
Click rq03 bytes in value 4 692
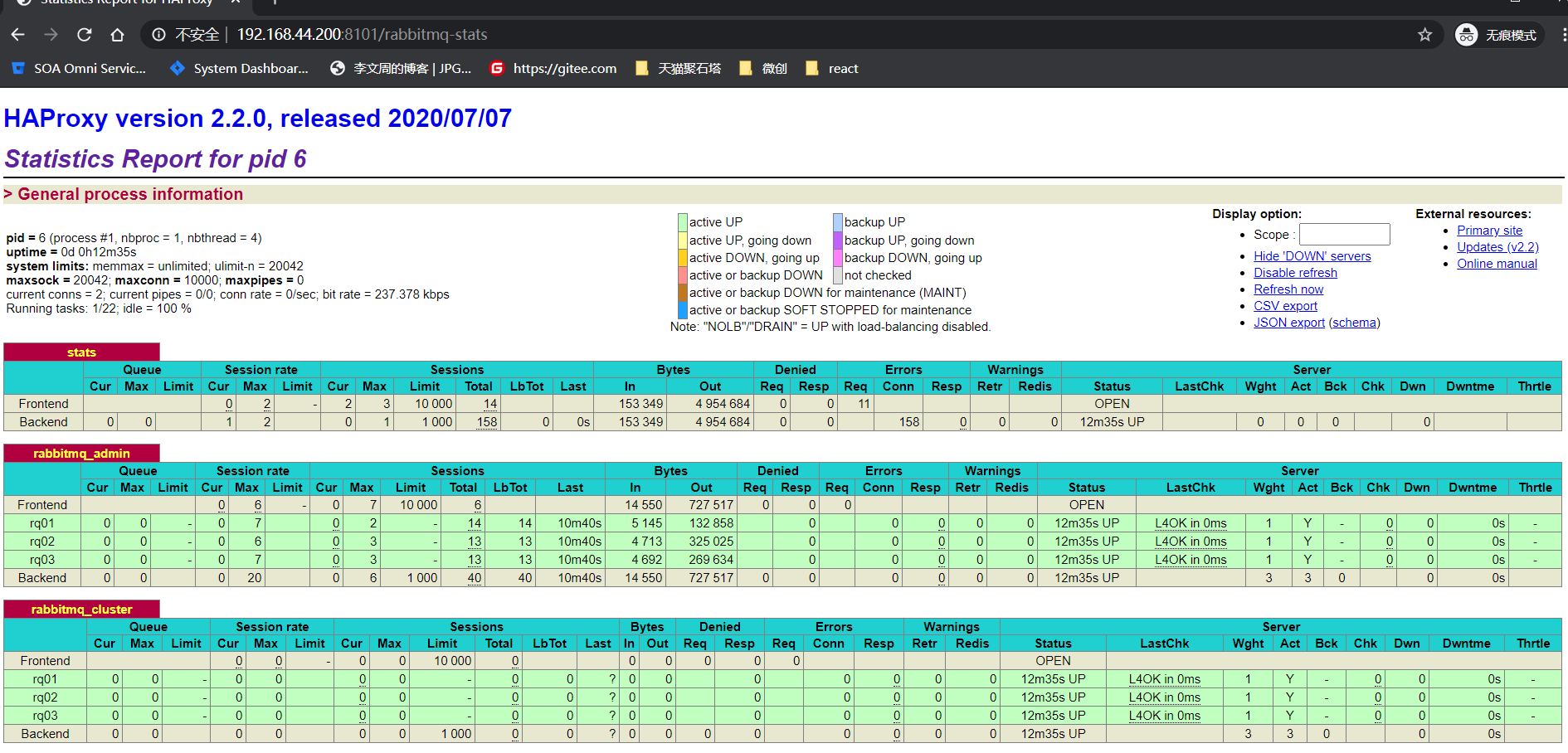[646, 560]
